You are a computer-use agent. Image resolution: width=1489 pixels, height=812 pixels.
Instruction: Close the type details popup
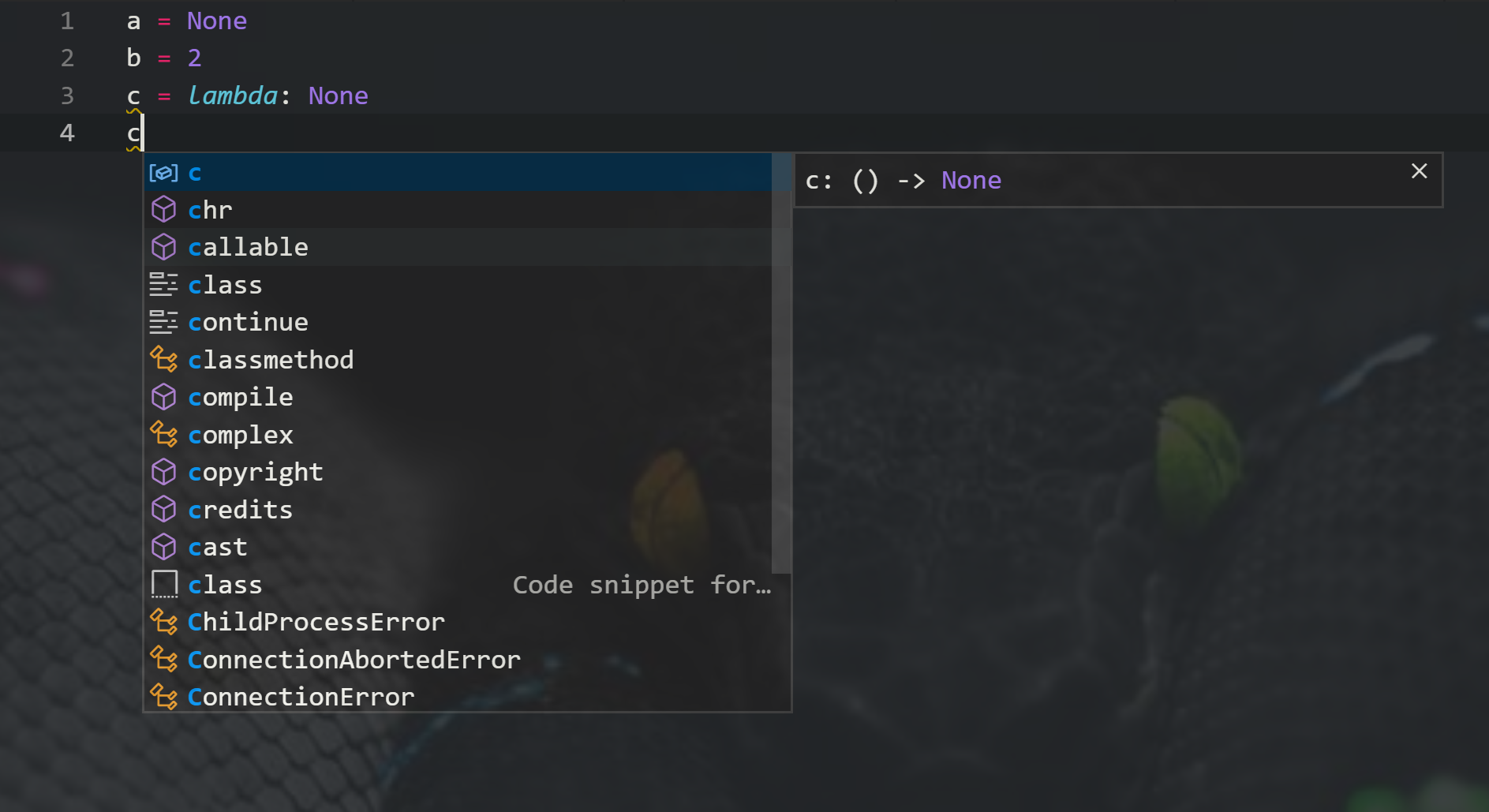click(x=1419, y=171)
